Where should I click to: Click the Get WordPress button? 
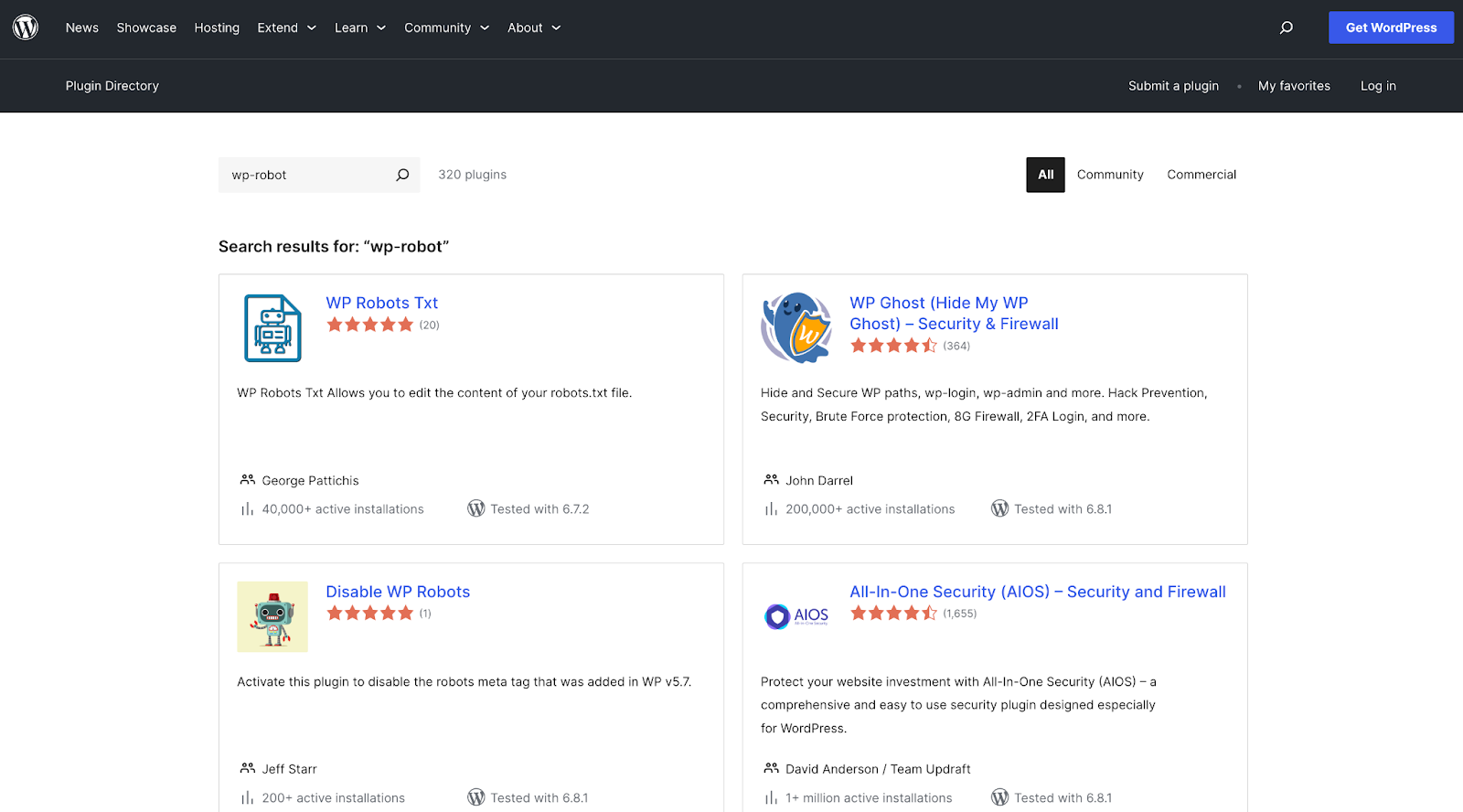pyautogui.click(x=1391, y=27)
